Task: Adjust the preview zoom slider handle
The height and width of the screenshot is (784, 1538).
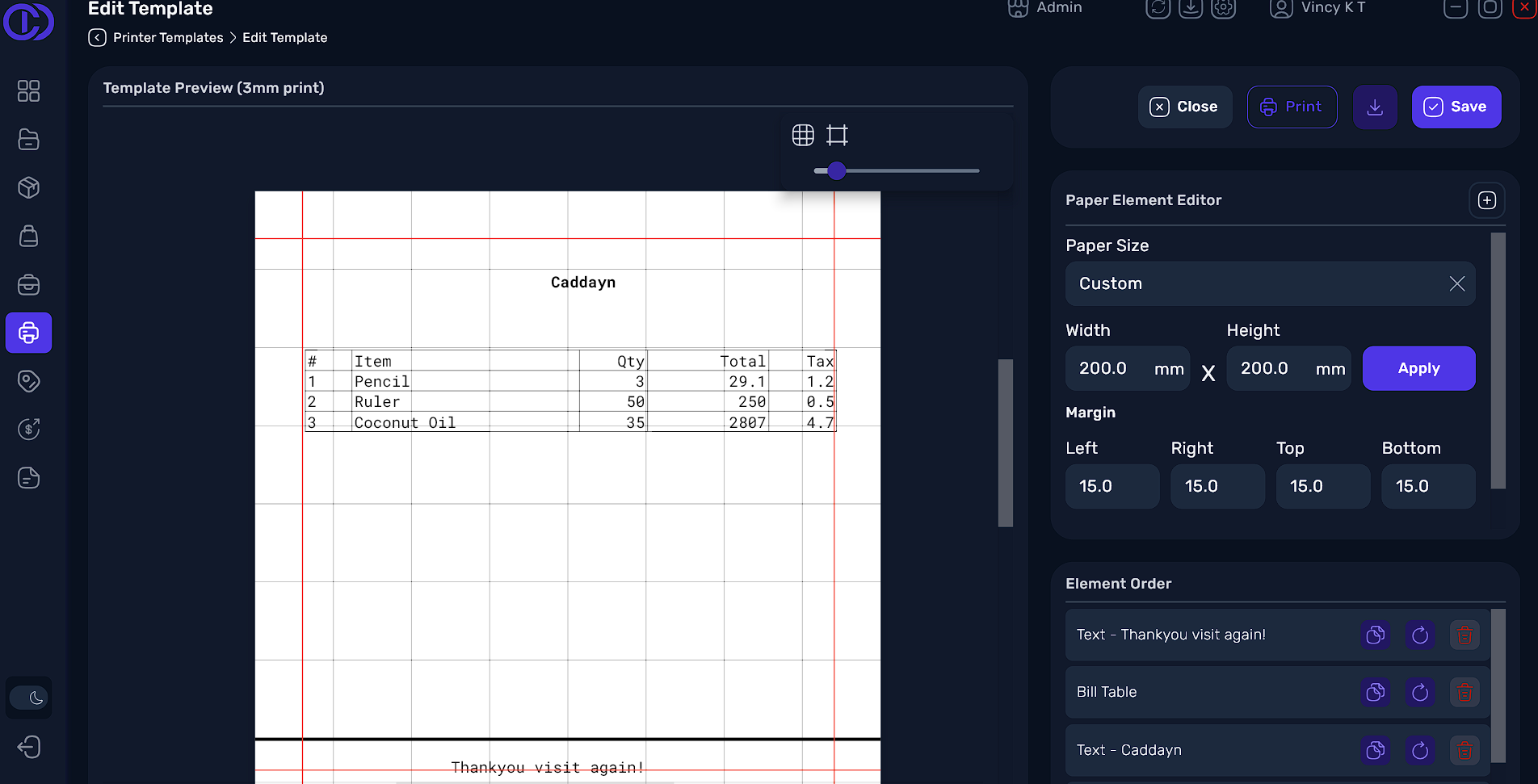Action: 837,171
